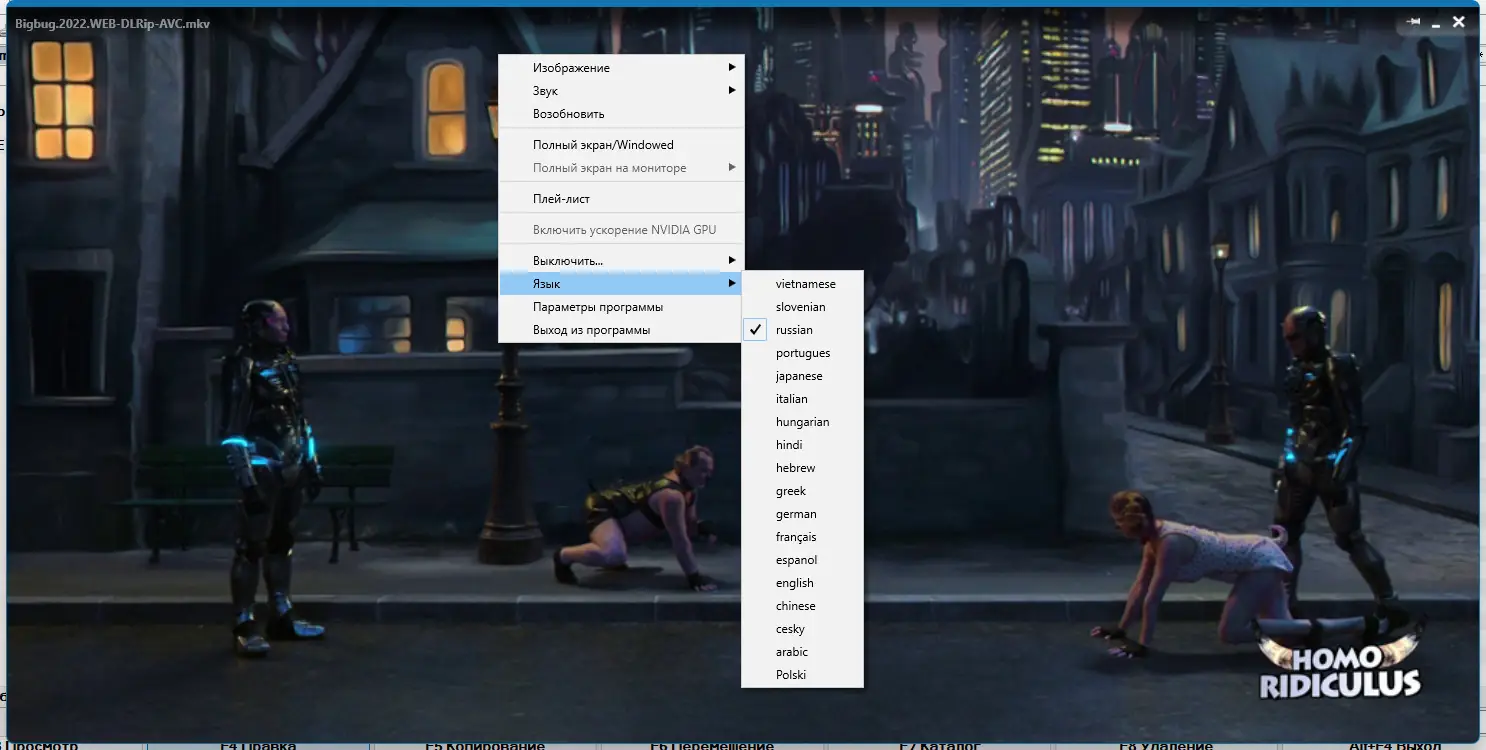Select hindi language
Screen dimensions: 1486x750
click(802, 445)
